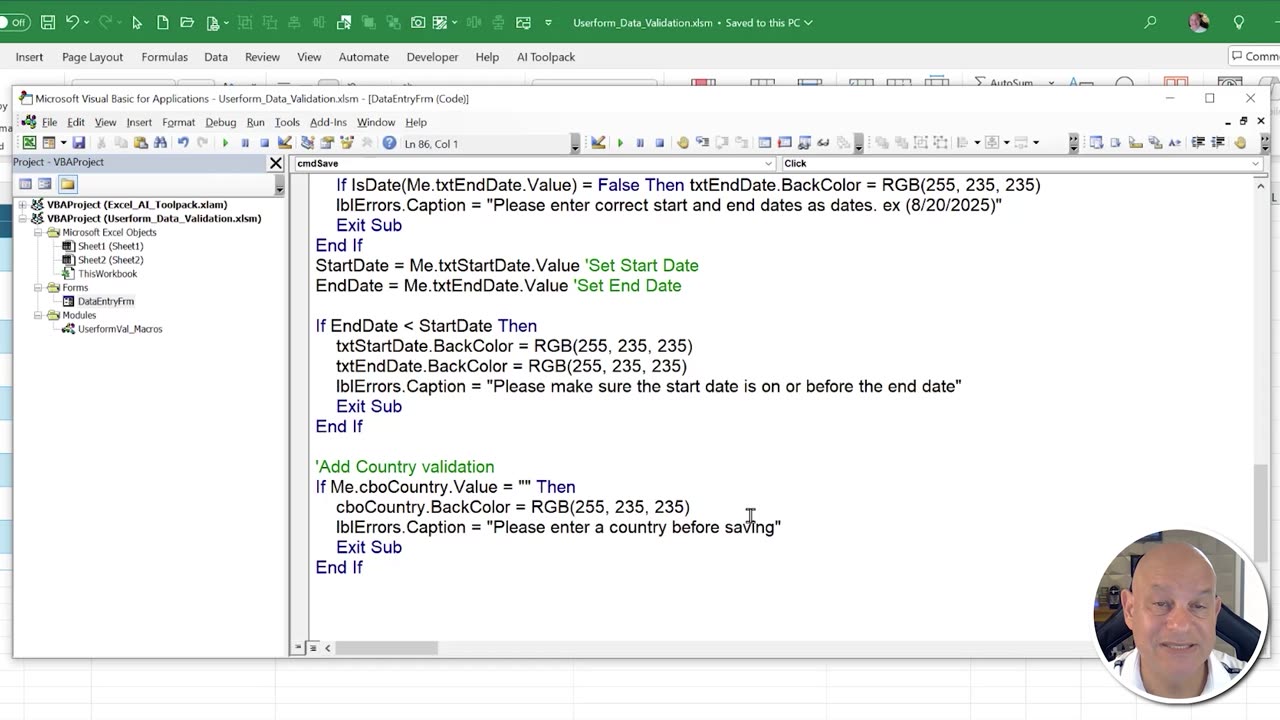This screenshot has width=1280, height=720.
Task: Open Project Explorer icon in toolbar
Action: [307, 143]
